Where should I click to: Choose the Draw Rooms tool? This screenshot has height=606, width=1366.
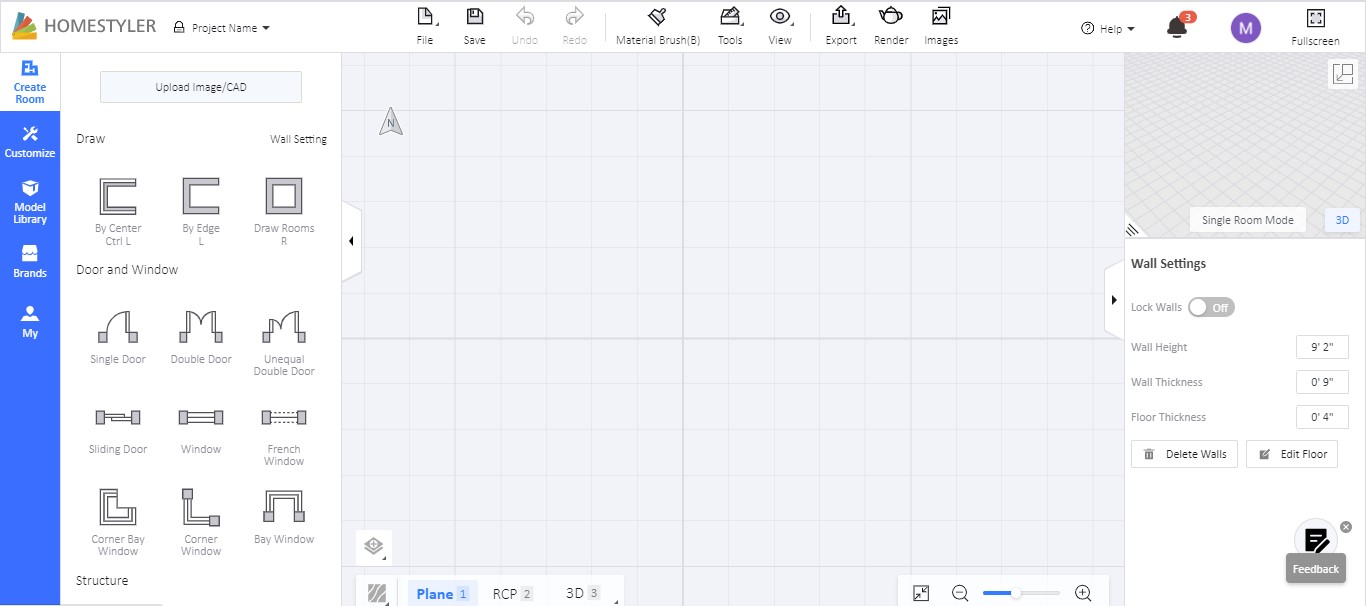(x=284, y=196)
